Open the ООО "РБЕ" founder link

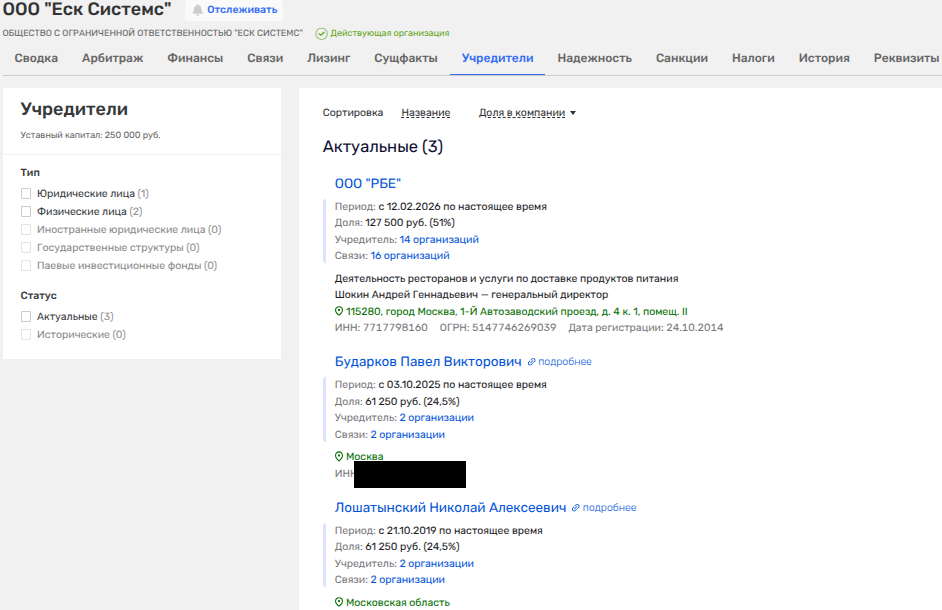pyautogui.click(x=367, y=183)
